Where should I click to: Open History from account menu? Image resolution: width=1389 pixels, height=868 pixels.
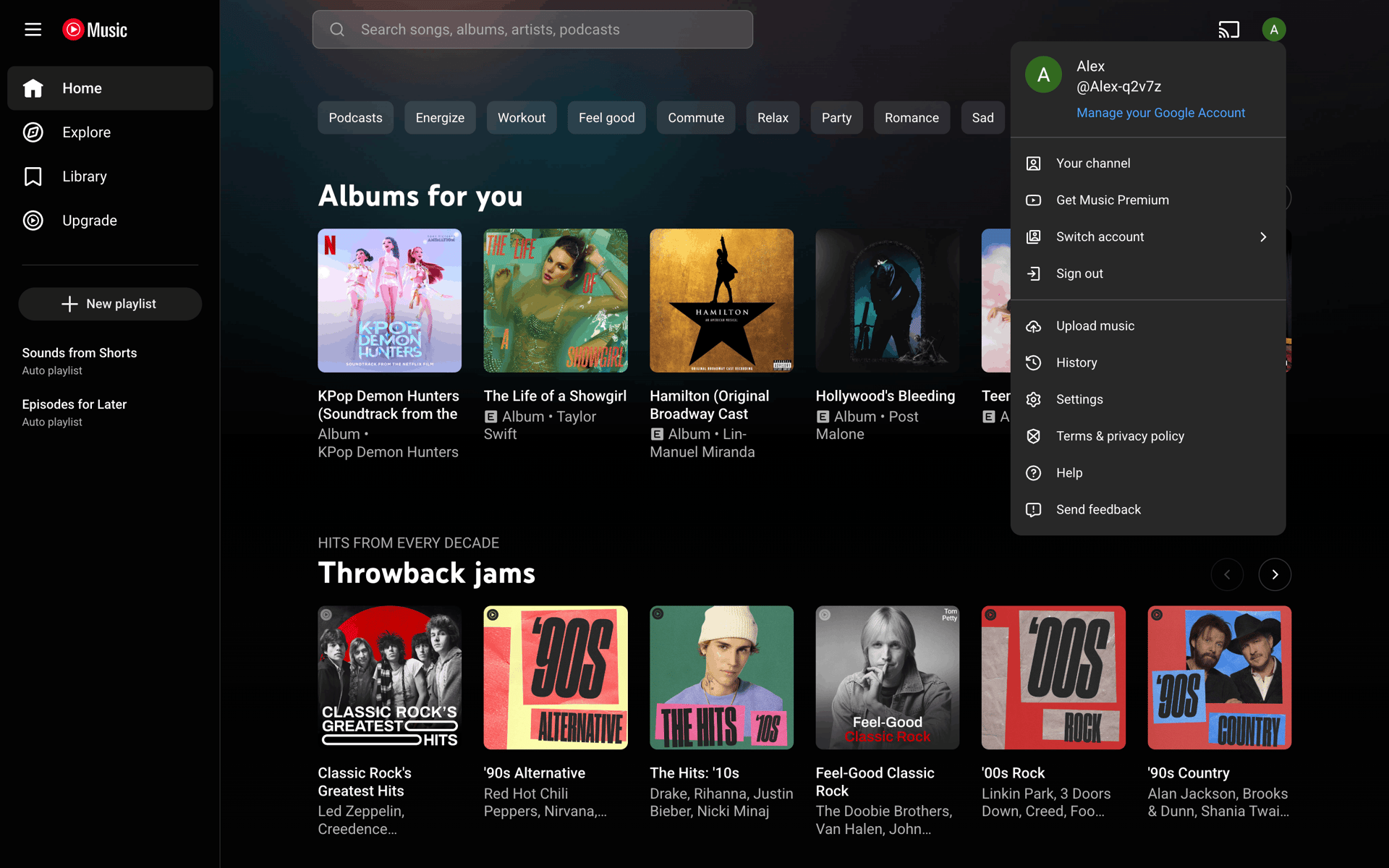pyautogui.click(x=1147, y=363)
